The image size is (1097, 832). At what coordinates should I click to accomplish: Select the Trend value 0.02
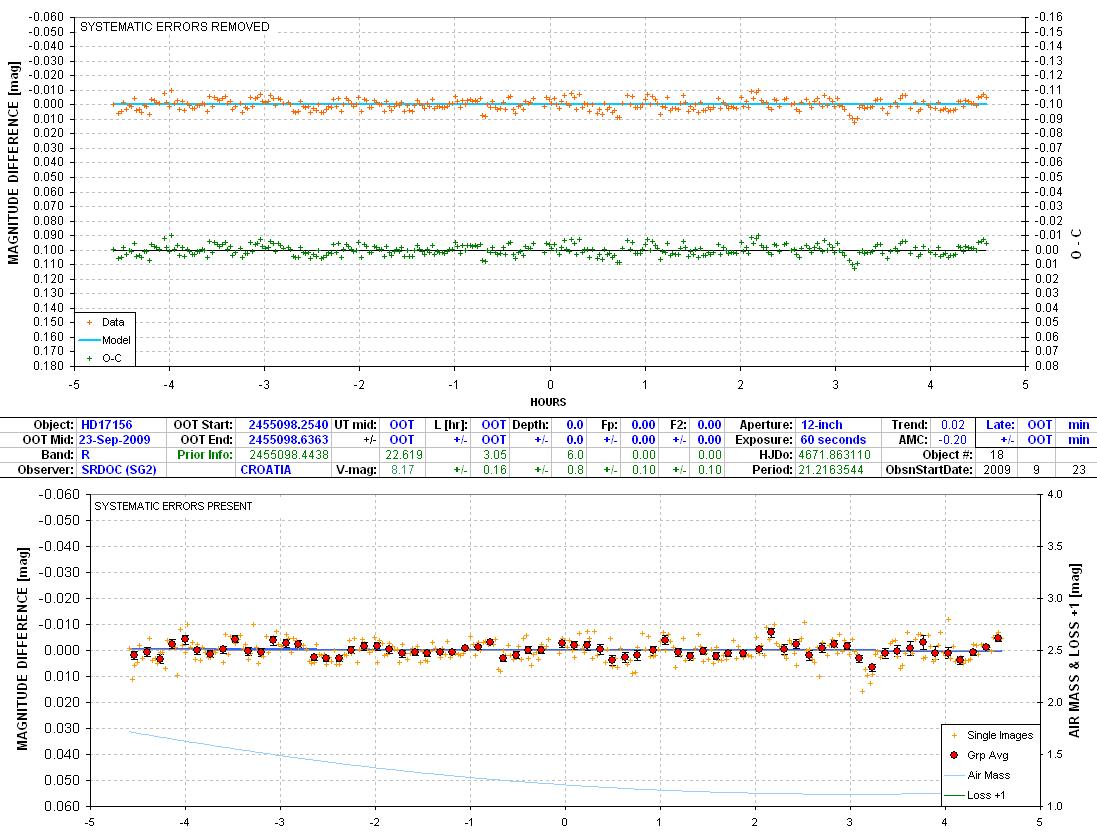tap(953, 425)
